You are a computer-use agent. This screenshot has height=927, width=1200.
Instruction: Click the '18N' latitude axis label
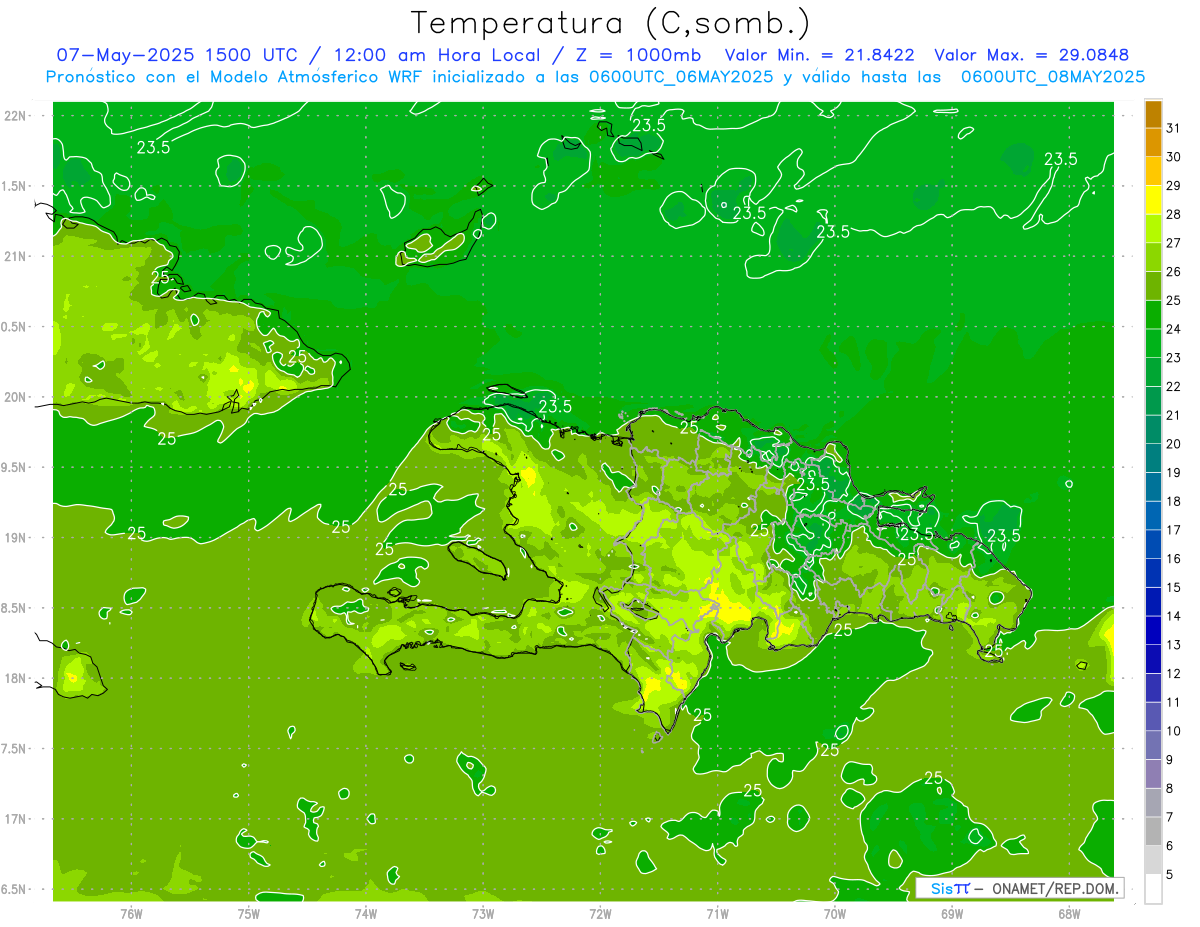14,678
